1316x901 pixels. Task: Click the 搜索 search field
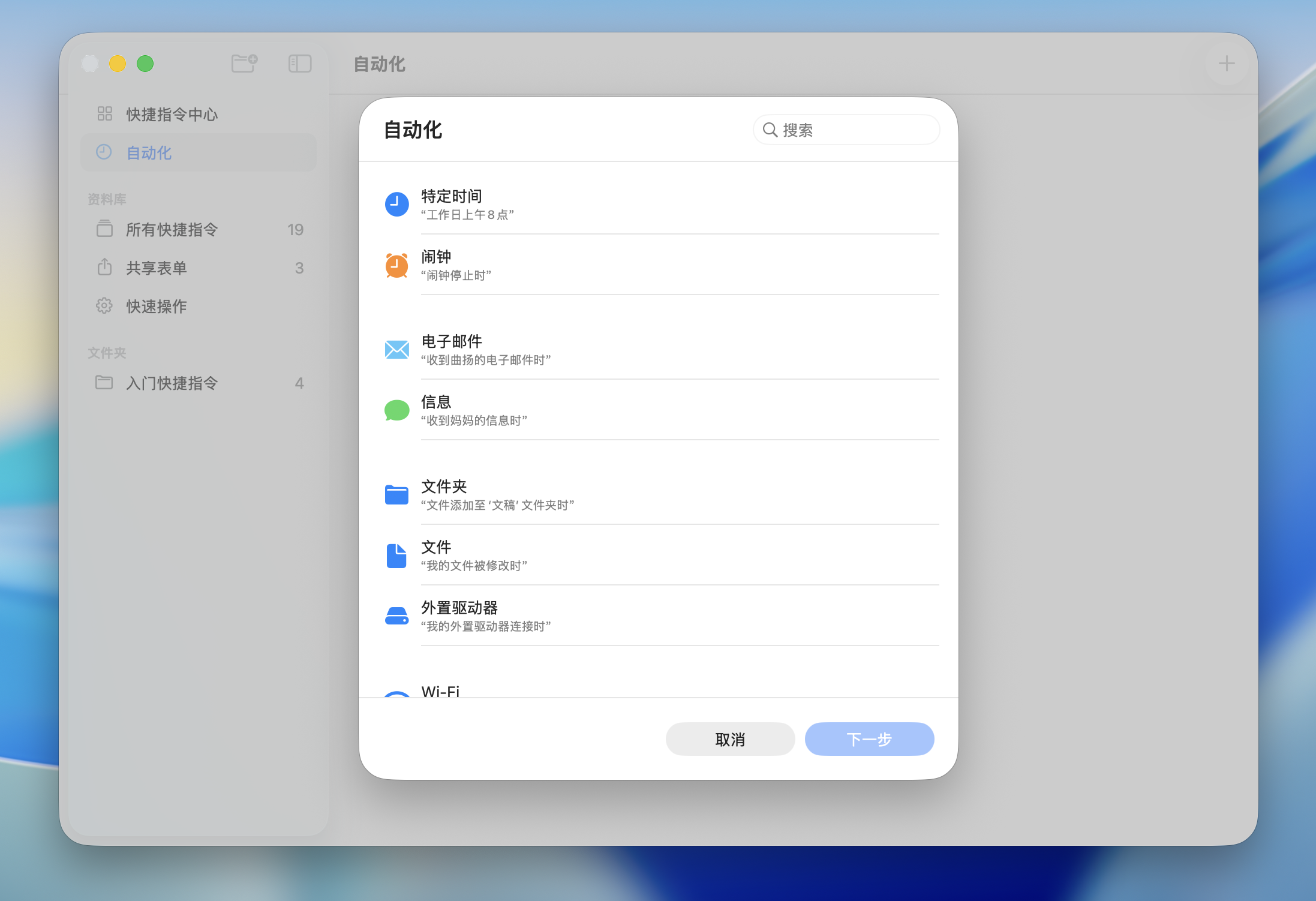click(852, 130)
